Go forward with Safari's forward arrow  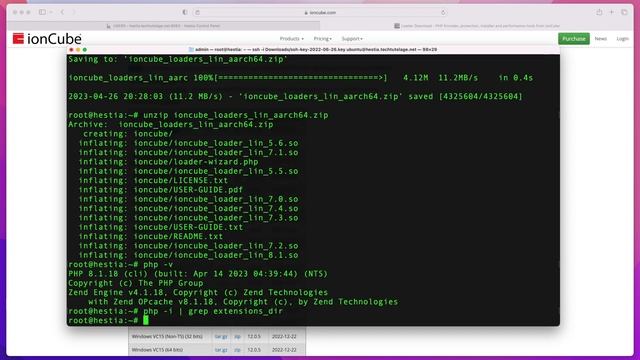tap(74, 12)
